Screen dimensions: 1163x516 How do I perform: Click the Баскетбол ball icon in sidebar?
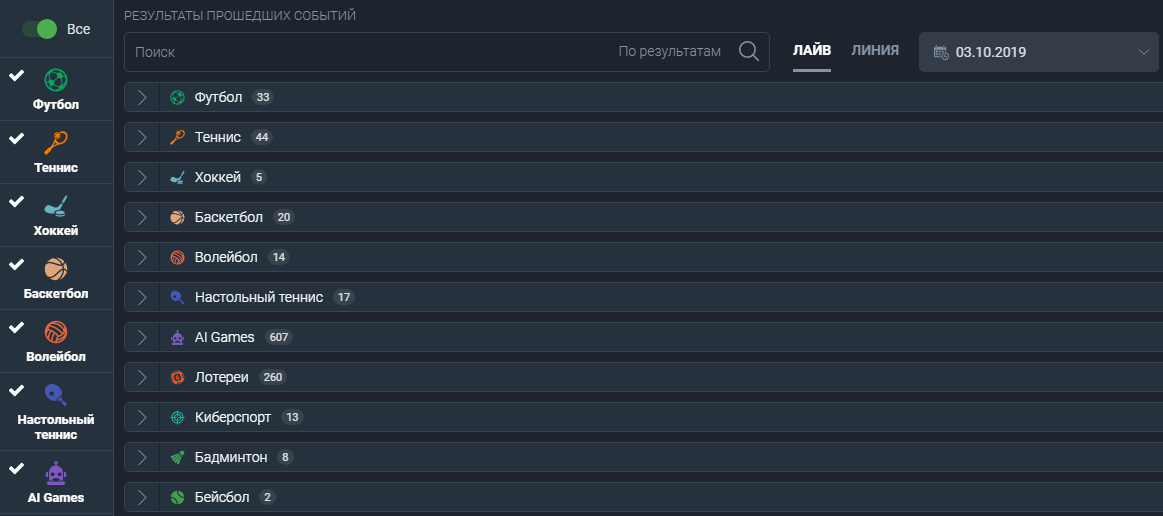pos(56,268)
